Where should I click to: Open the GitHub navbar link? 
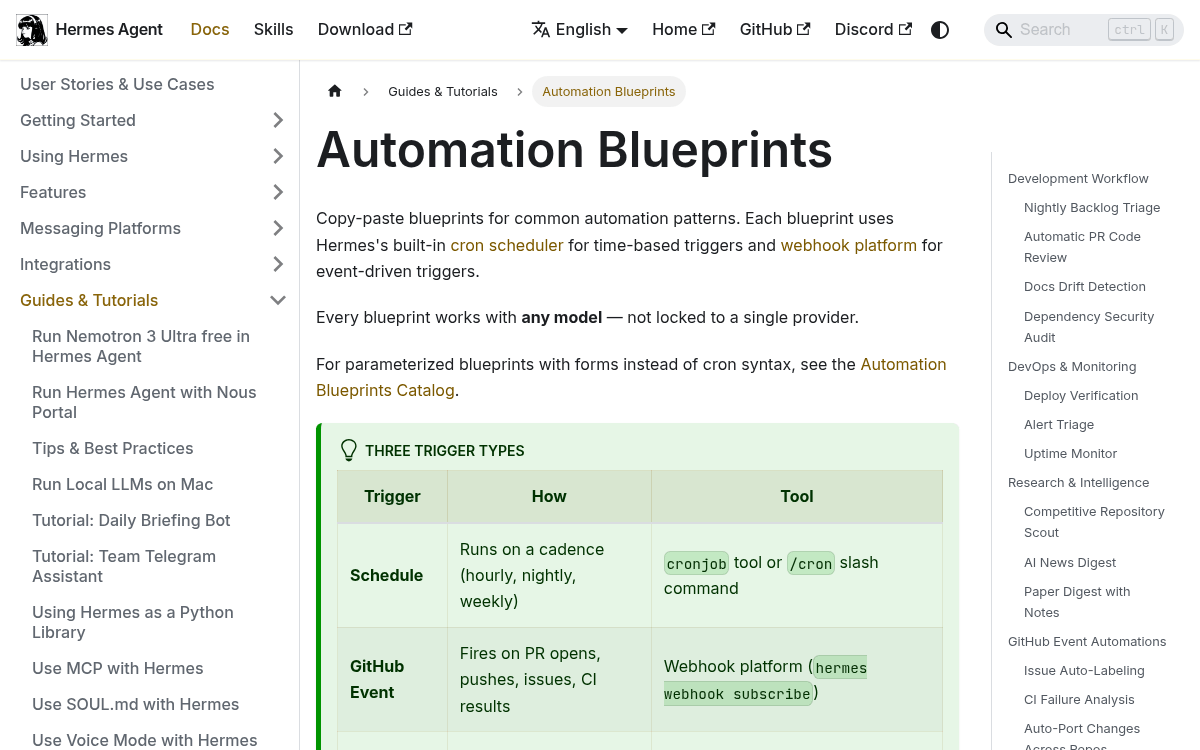[x=775, y=30]
